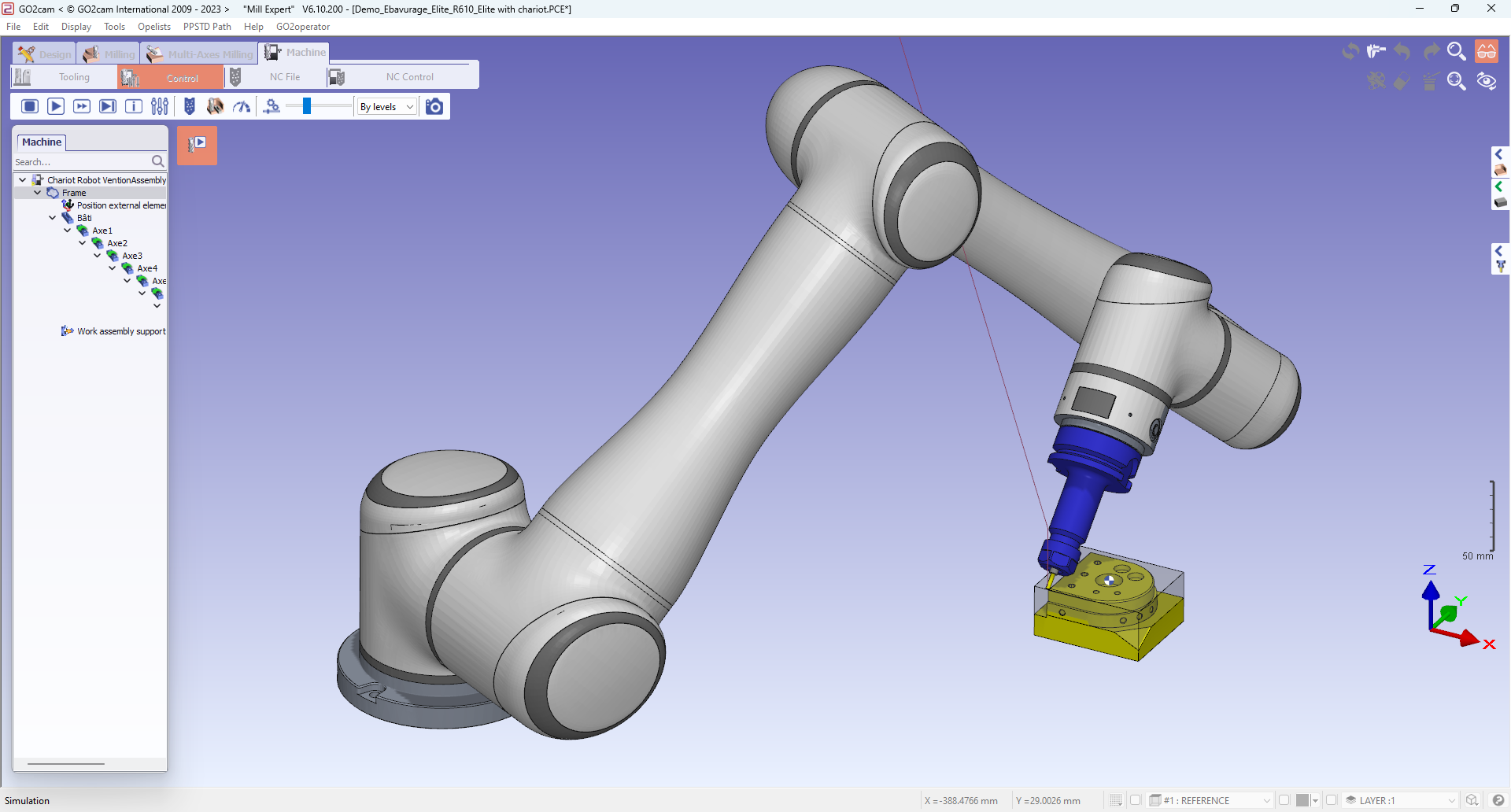Open simulation settings sliders icon
This screenshot has height=812, width=1511.
click(160, 106)
